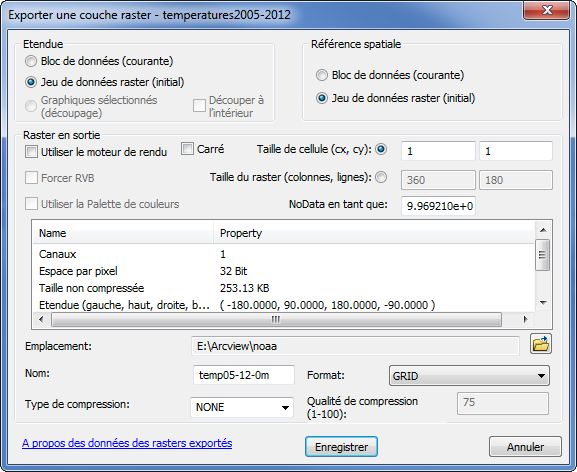This screenshot has height=472, width=577.
Task: Open the folder browse icon beside Emplacement
Action: (541, 344)
